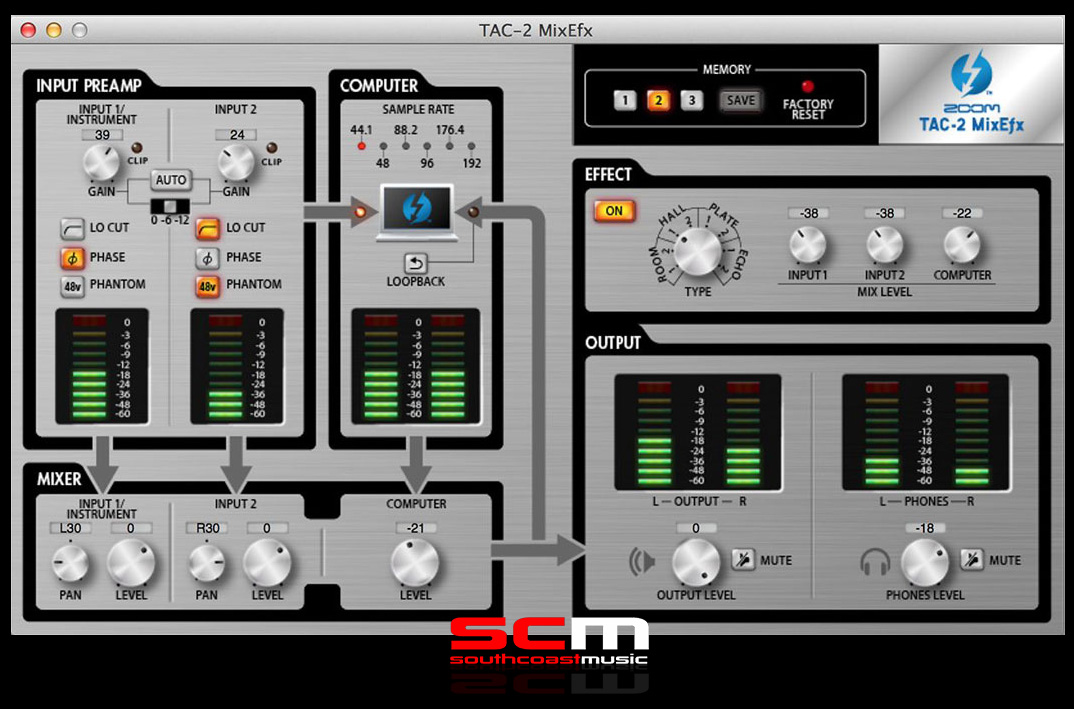Viewport: 1074px width, 709px height.
Task: Click the mixer computer level value -21
Action: point(415,528)
